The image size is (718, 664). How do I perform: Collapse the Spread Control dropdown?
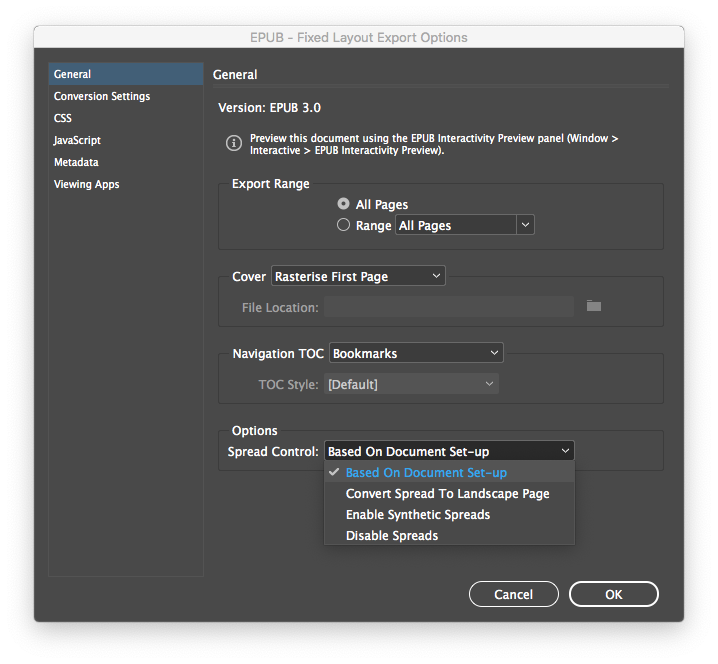point(449,451)
